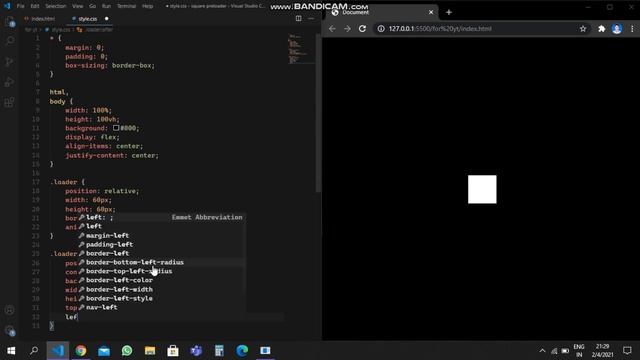Viewport: 640px width, 360px height.
Task: Click the 'box-sizing: border-box;' code line
Action: point(109,65)
